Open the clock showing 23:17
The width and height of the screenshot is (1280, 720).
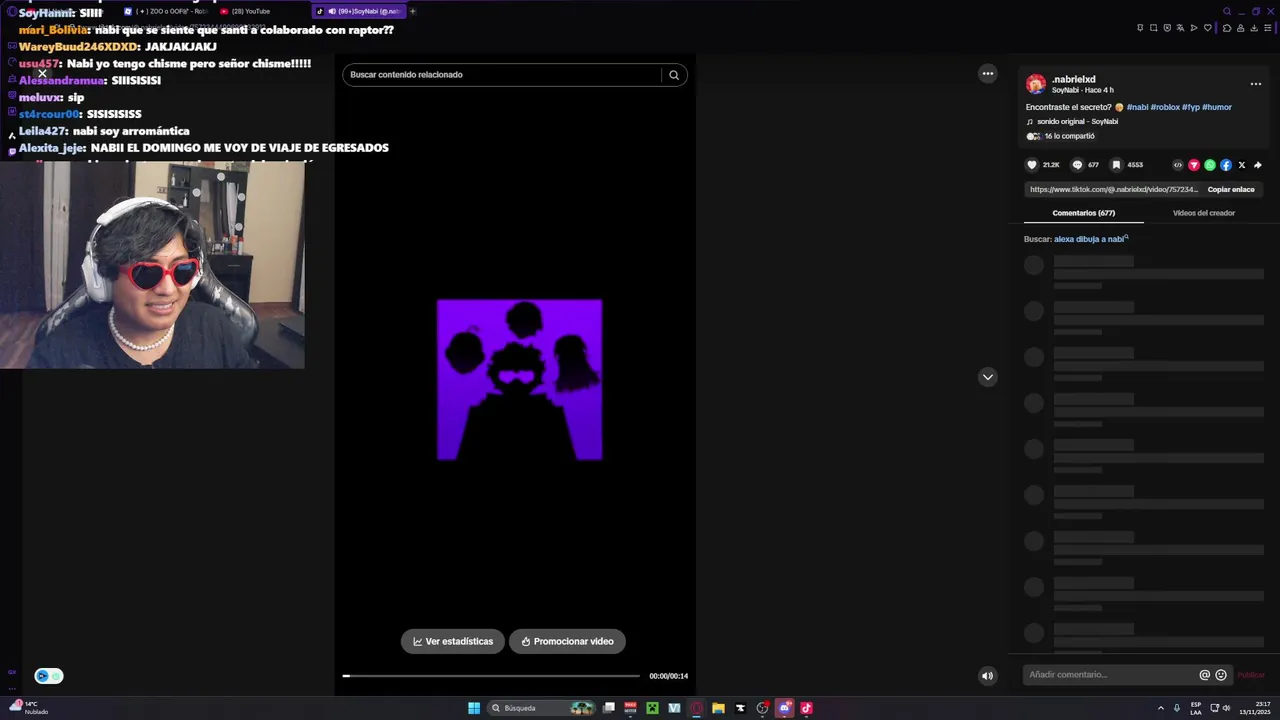coord(1255,708)
